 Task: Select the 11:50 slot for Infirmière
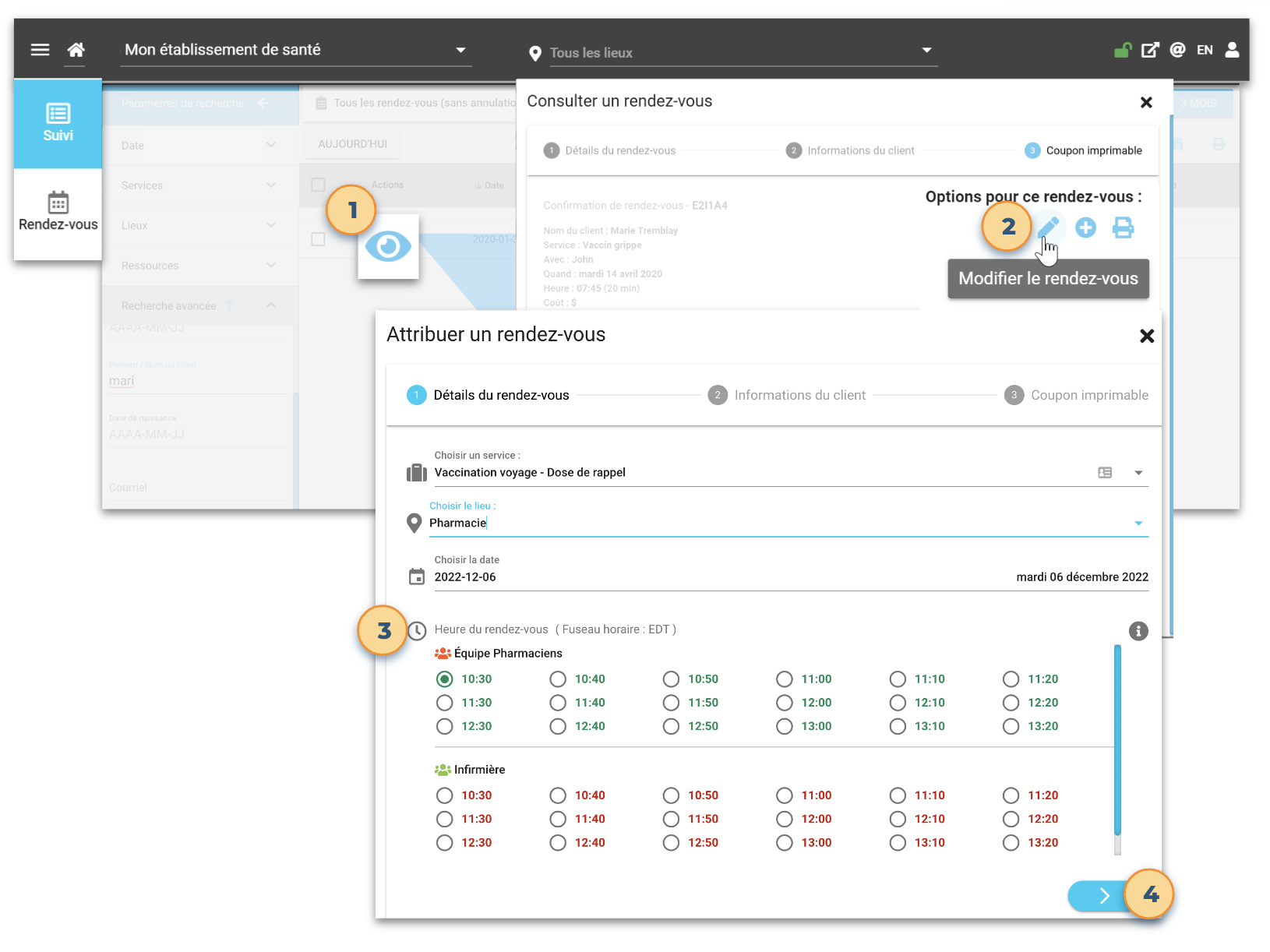click(671, 819)
